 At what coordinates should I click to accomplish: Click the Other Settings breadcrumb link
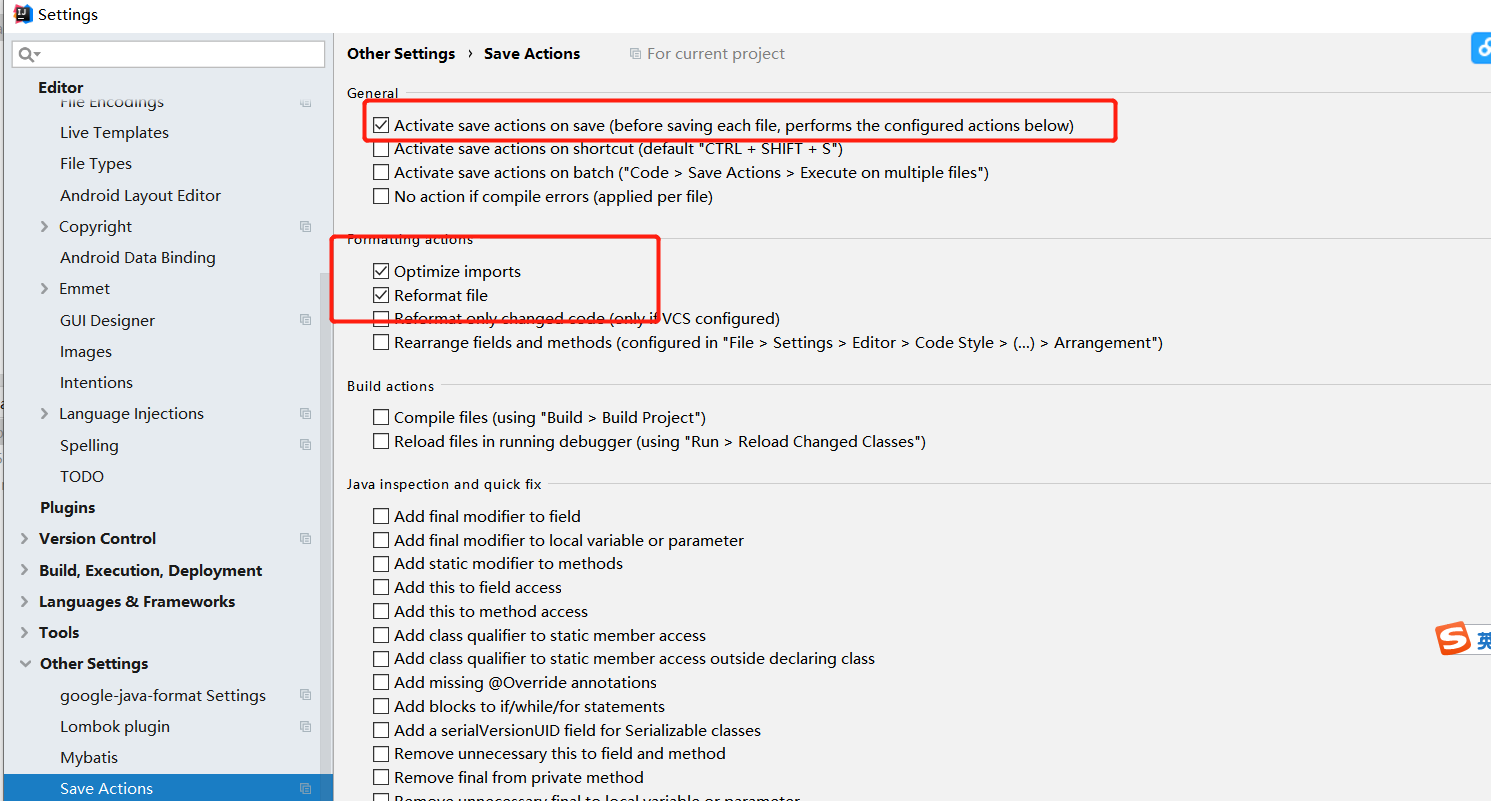401,54
